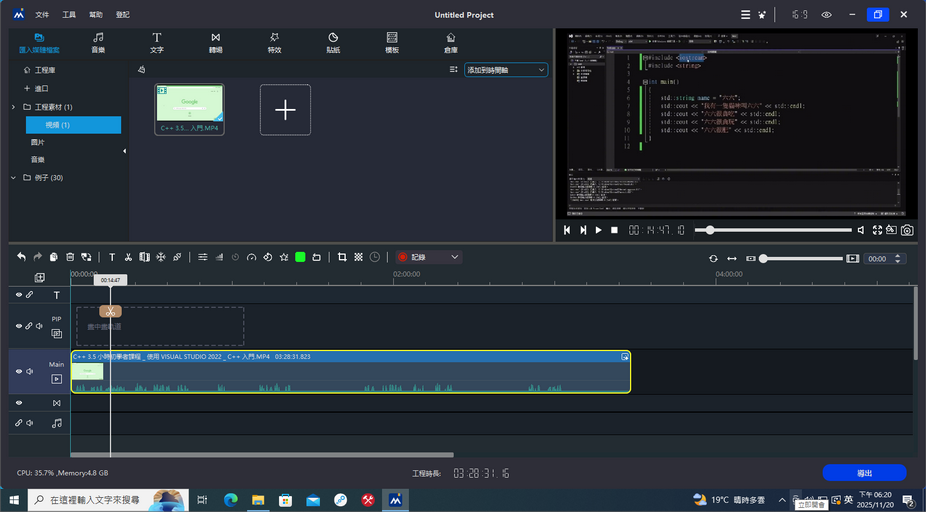This screenshot has width=926, height=512.
Task: Add a new track with plus icon
Action: (40, 277)
